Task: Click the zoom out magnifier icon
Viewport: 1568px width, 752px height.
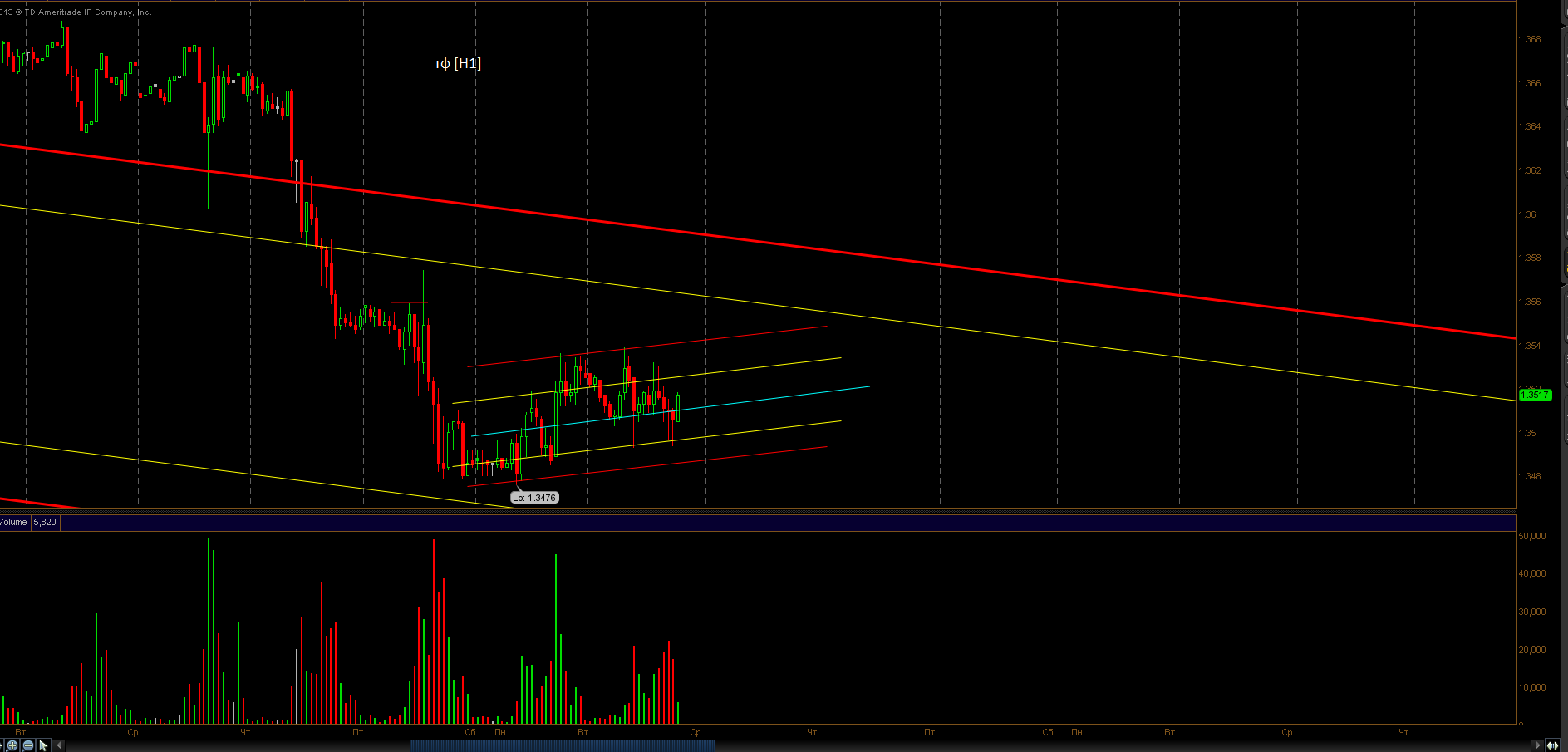Action: click(x=27, y=745)
